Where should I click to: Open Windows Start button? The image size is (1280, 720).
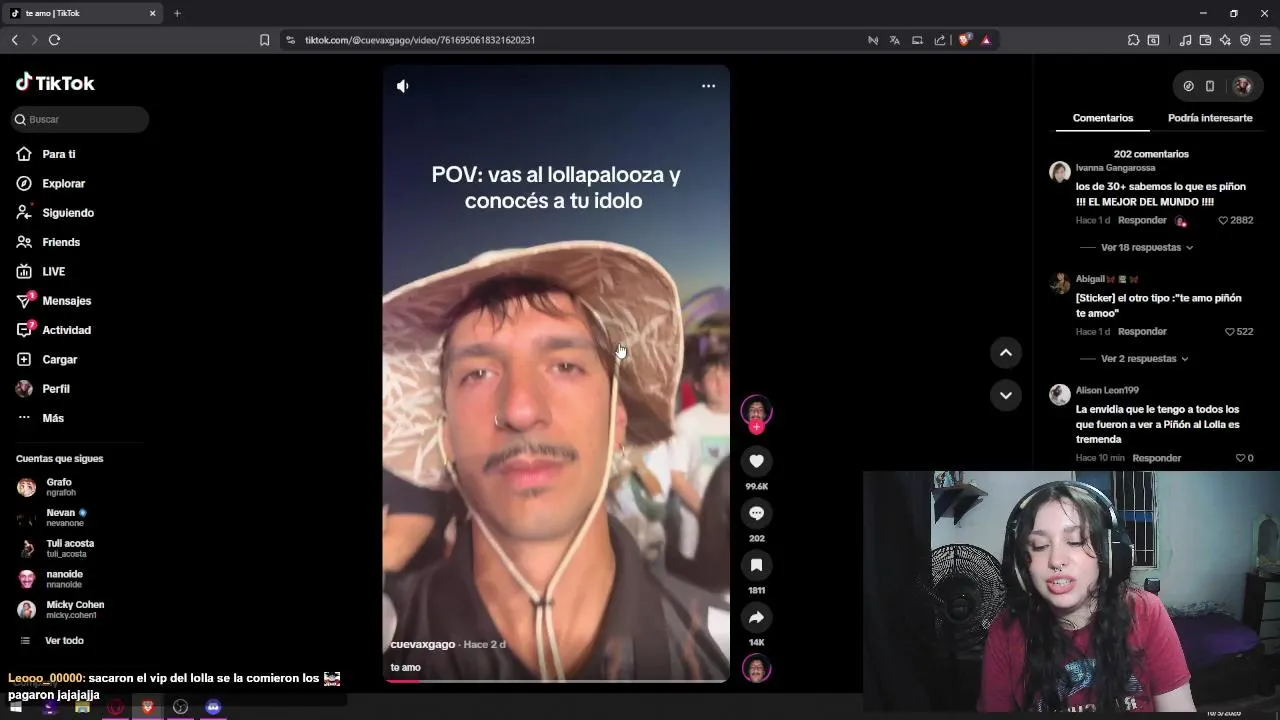(15, 707)
